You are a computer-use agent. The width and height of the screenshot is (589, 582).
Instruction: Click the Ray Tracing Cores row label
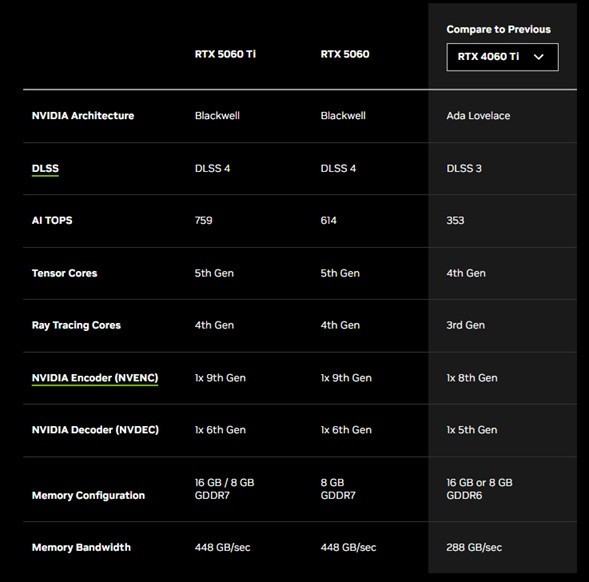click(76, 325)
